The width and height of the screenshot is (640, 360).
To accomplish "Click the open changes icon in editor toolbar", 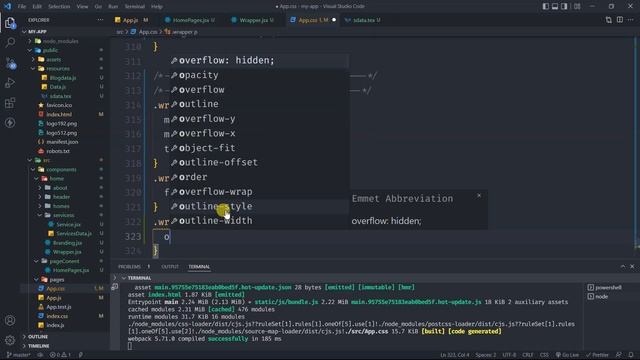I will (609, 20).
